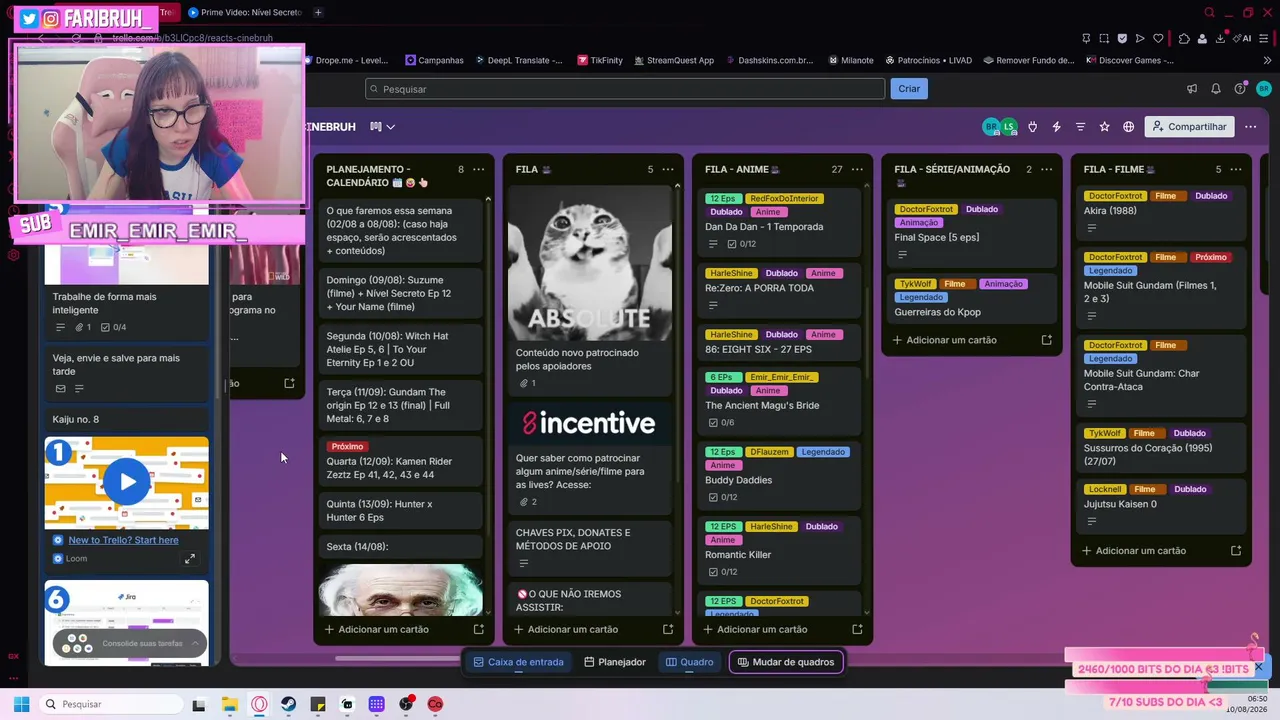Create card from template in FILA - SÉRIE/ANIMAÇÃO
Screen dimensions: 1280x720
[1047, 340]
